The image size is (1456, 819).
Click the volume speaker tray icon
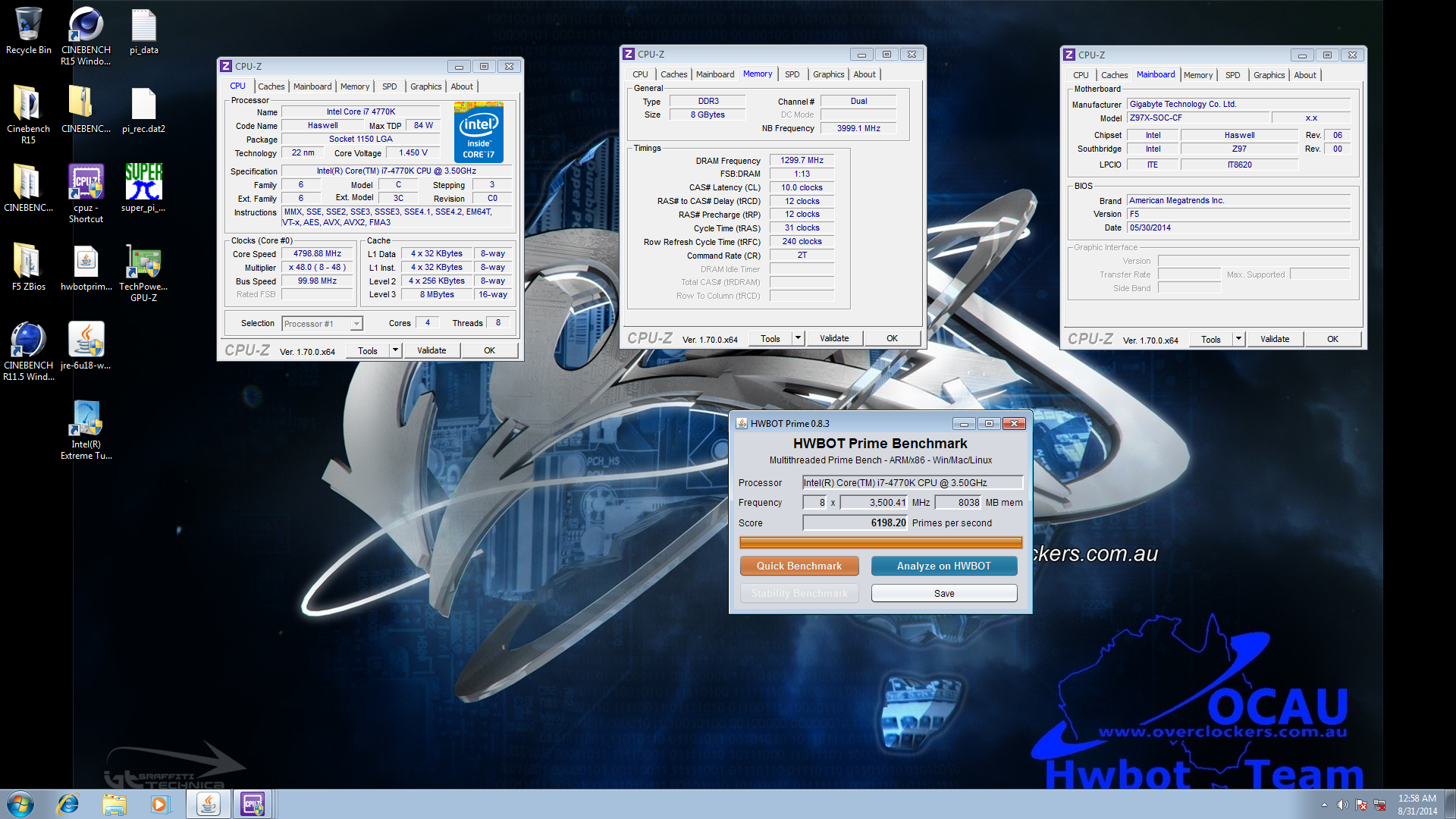1342,805
